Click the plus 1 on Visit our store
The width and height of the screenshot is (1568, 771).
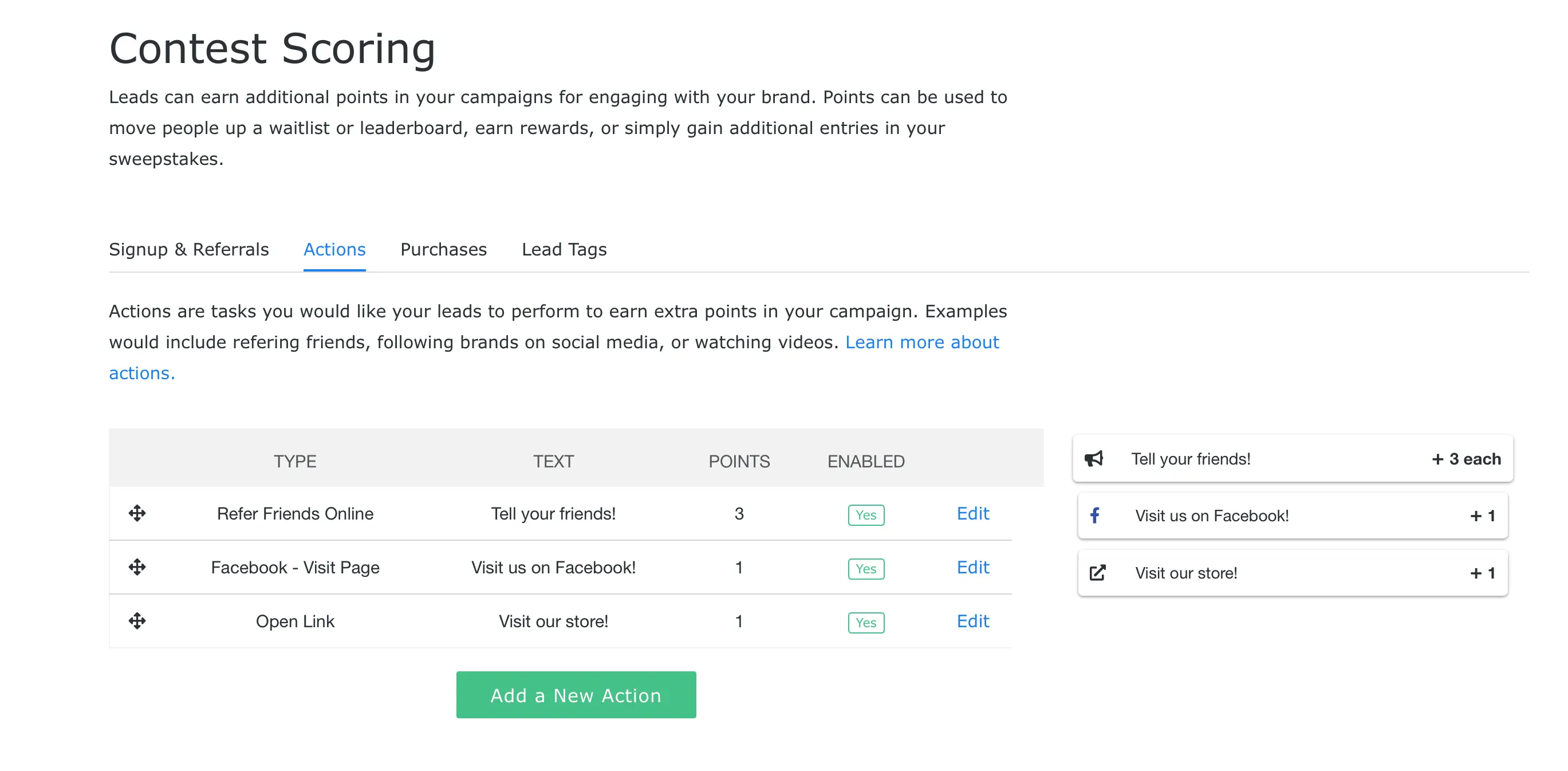[x=1482, y=572]
